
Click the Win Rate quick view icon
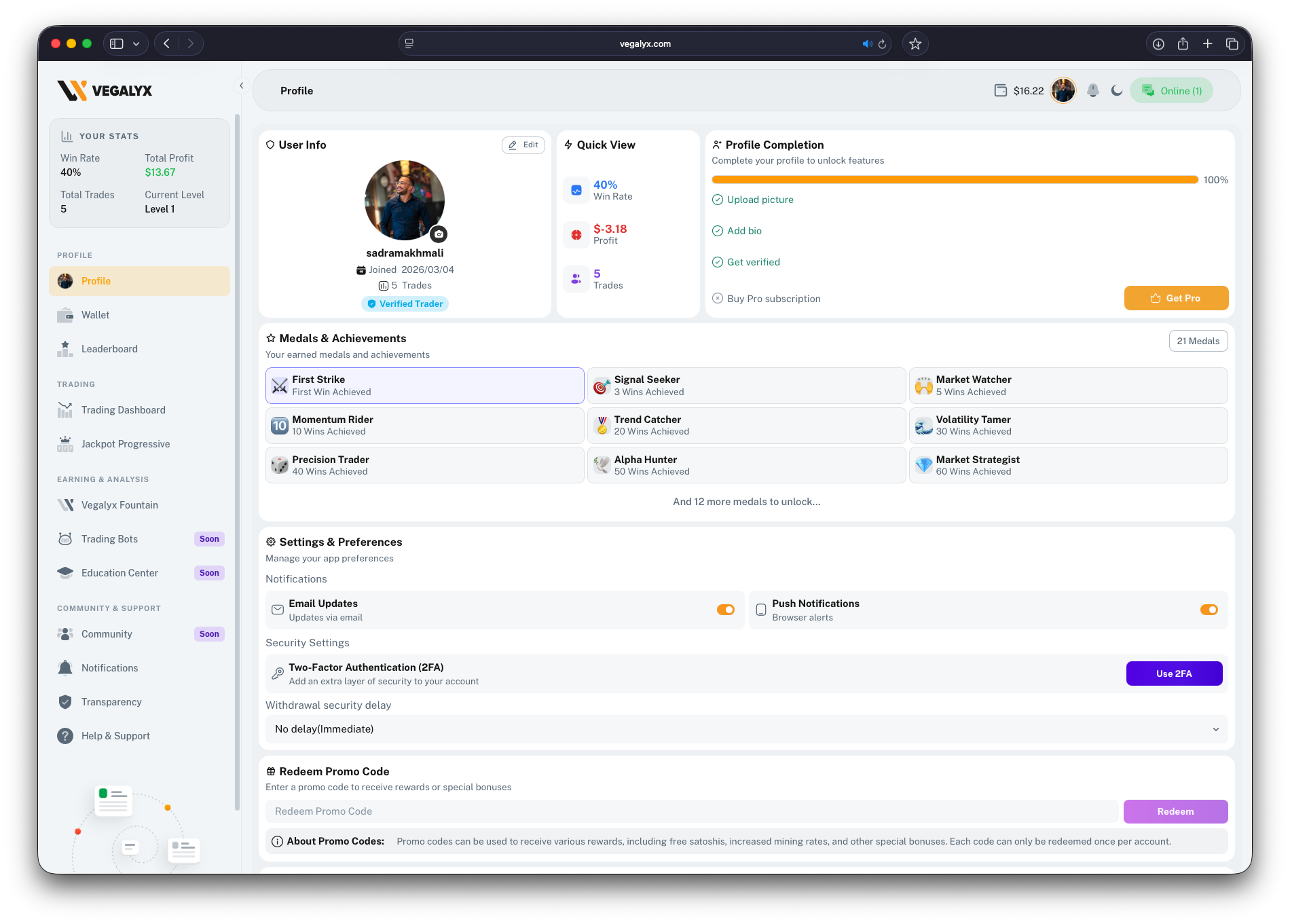click(576, 190)
